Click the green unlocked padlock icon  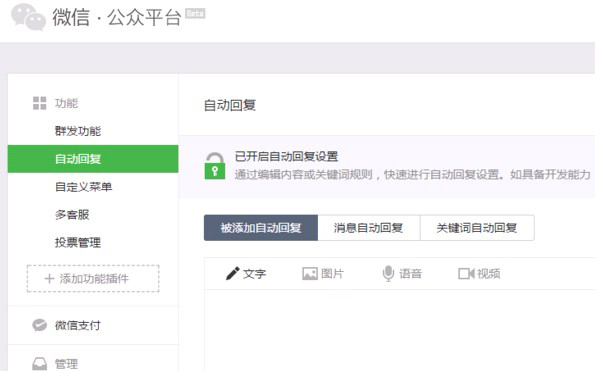[x=215, y=166]
